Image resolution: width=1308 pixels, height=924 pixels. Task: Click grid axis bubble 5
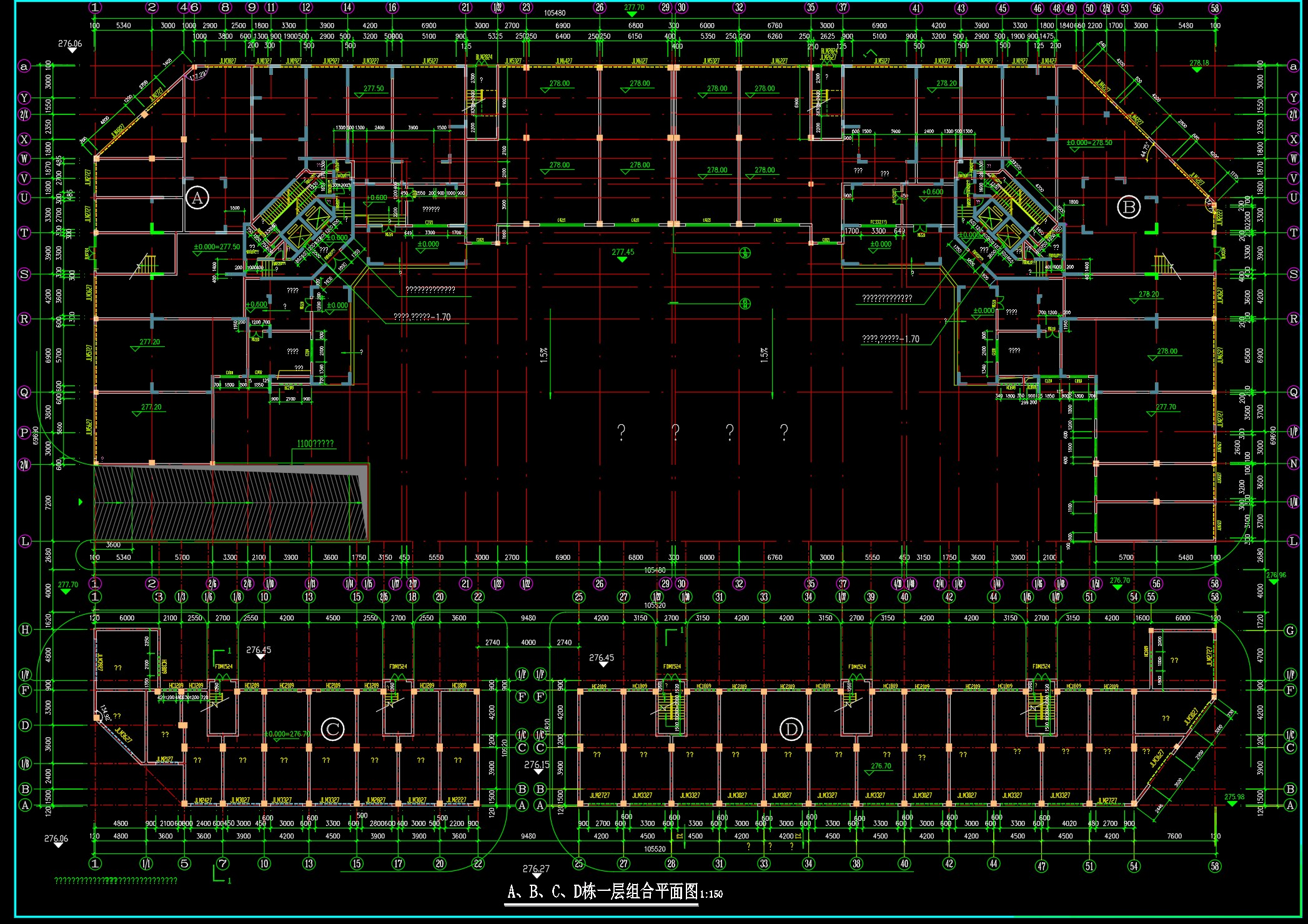(184, 863)
